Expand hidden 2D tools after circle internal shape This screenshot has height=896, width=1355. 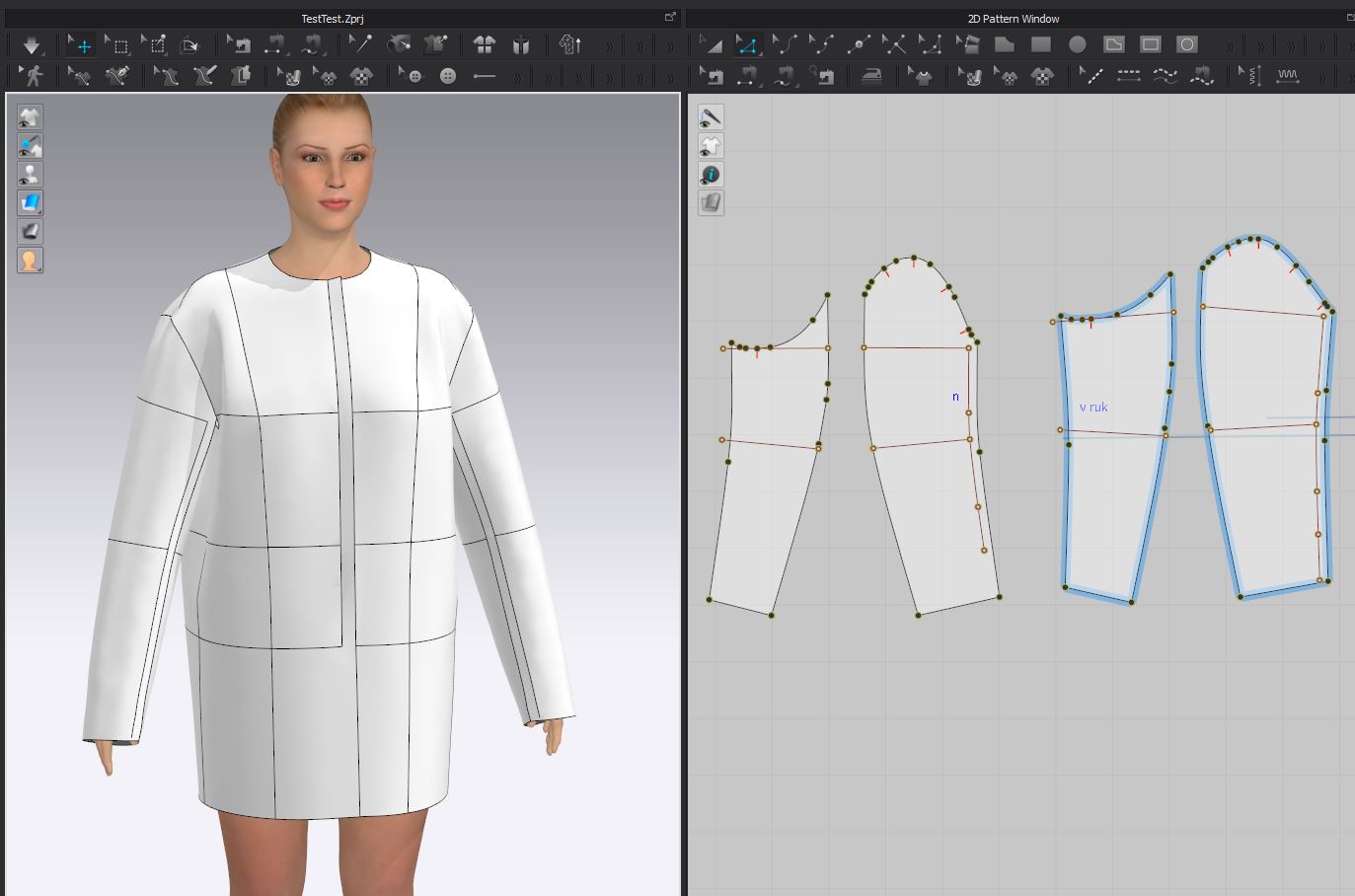1229,46
